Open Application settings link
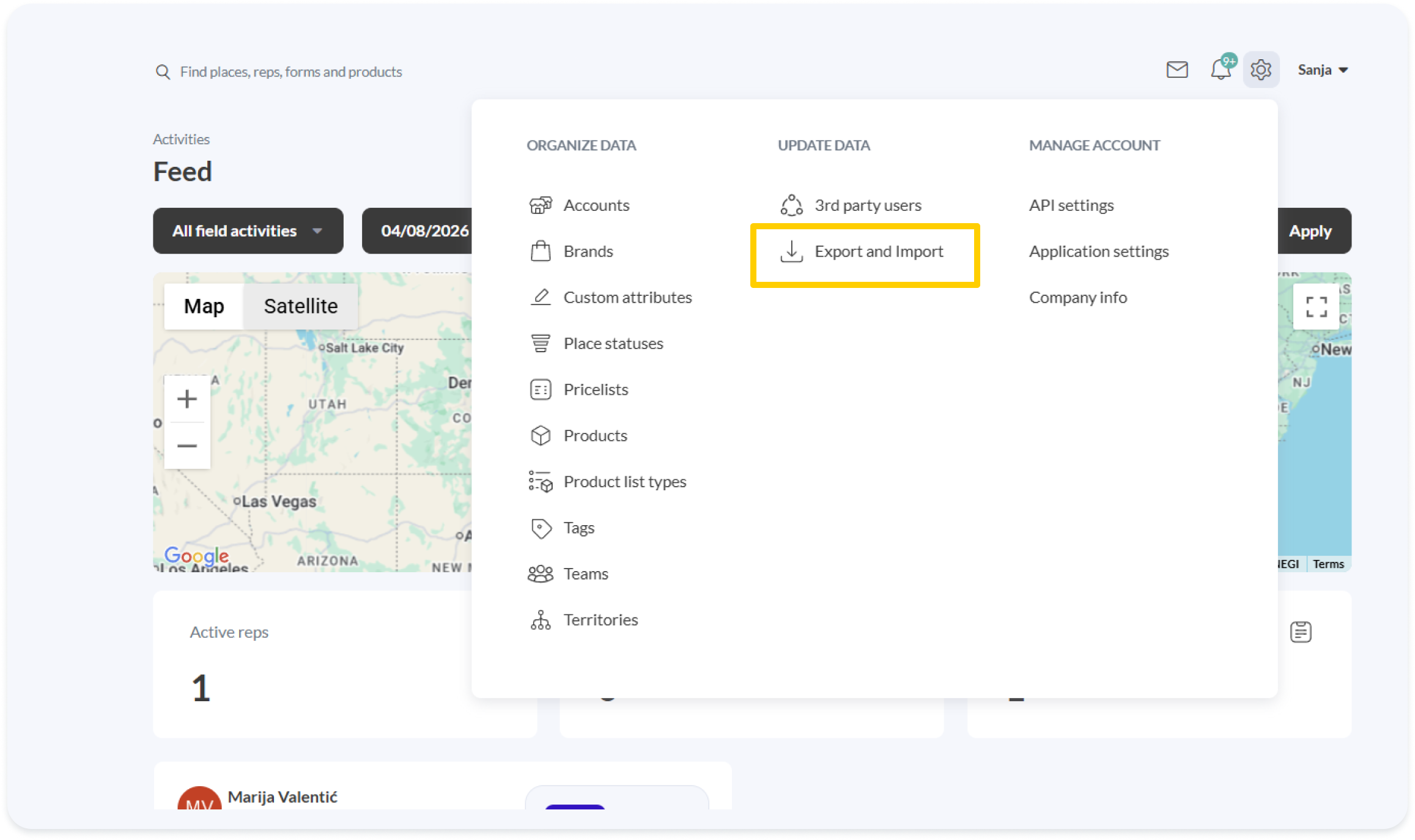 (1098, 252)
